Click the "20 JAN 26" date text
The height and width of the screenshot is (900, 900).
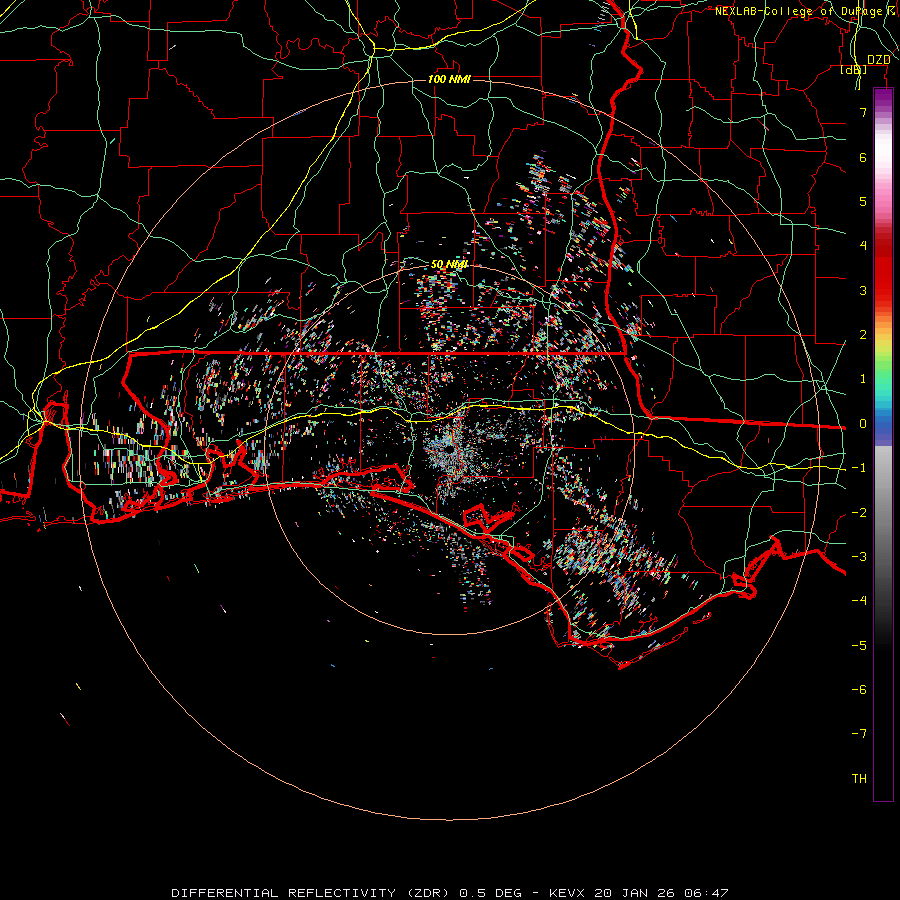click(x=633, y=893)
